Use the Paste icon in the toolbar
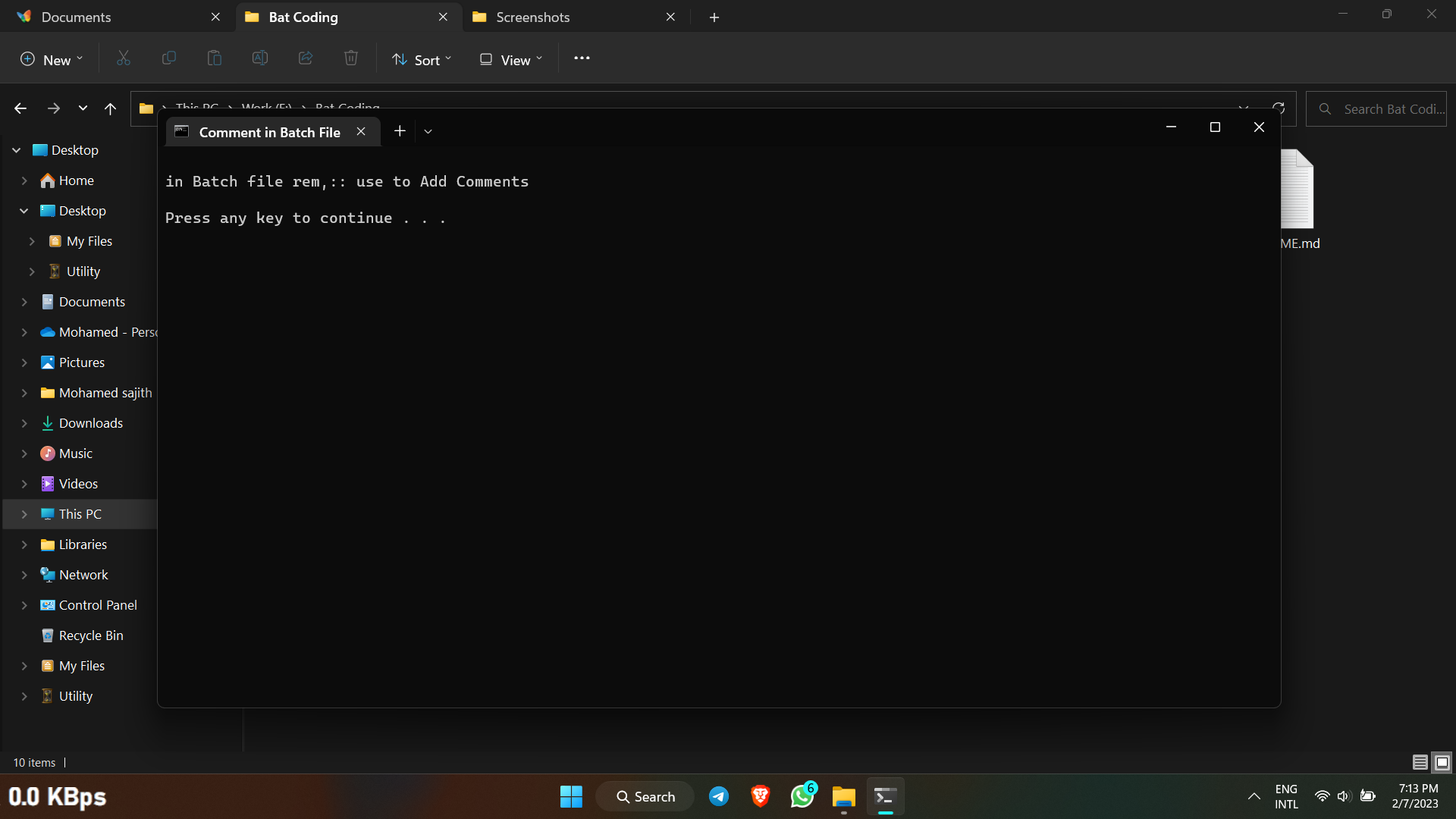This screenshot has width=1456, height=819. point(215,58)
